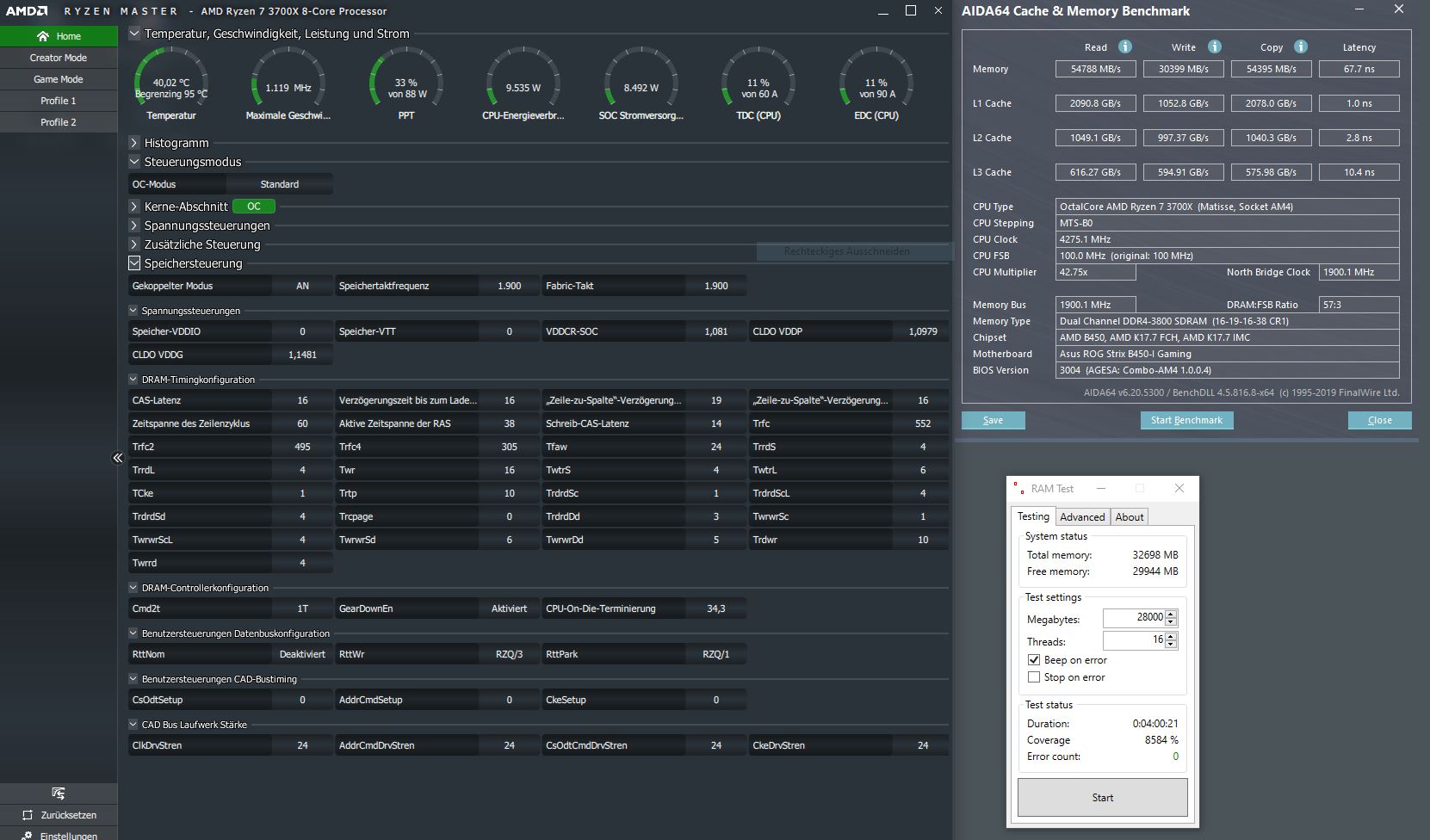
Task: Collapse the DRAM-Timingkonfiguration subsection
Action: 133,380
